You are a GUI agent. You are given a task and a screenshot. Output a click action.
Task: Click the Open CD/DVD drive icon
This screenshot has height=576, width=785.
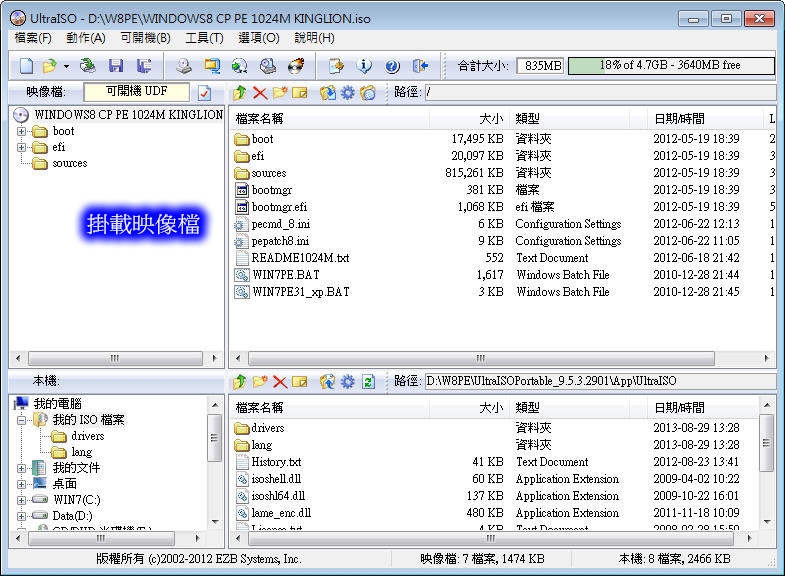click(x=88, y=66)
